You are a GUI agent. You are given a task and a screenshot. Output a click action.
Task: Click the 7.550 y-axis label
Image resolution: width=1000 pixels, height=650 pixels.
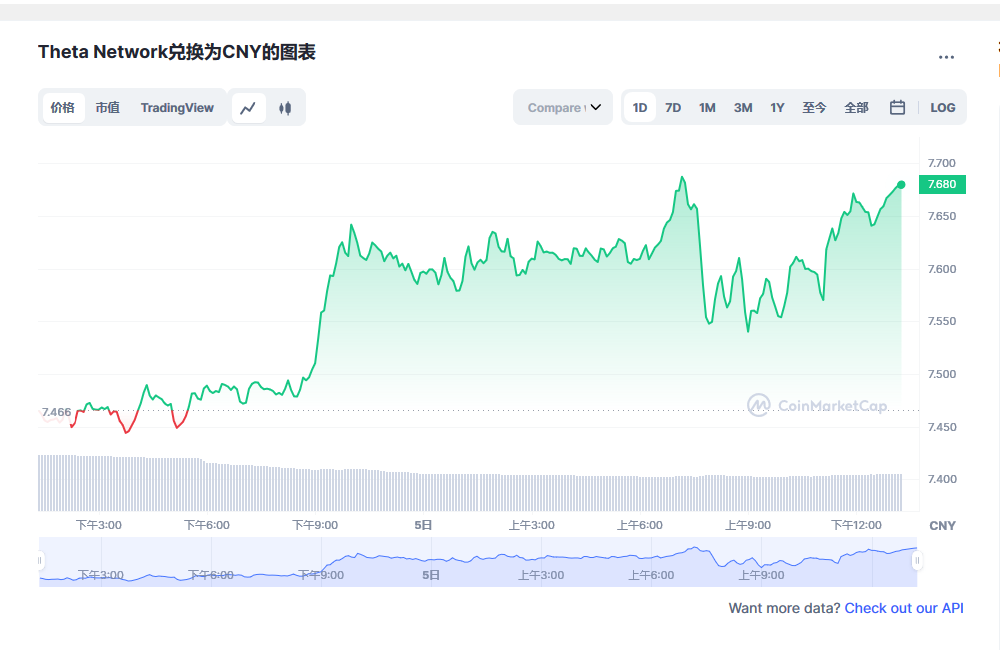tap(942, 321)
